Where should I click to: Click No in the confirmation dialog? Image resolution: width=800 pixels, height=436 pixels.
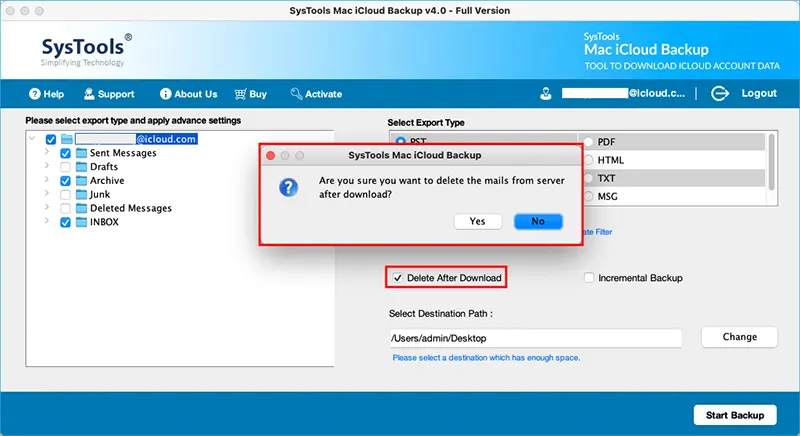538,221
